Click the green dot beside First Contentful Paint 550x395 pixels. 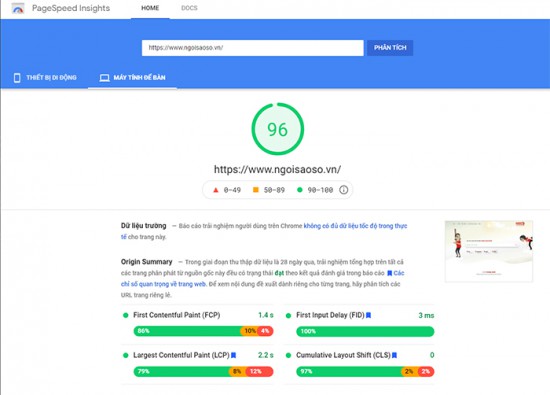(x=126, y=315)
